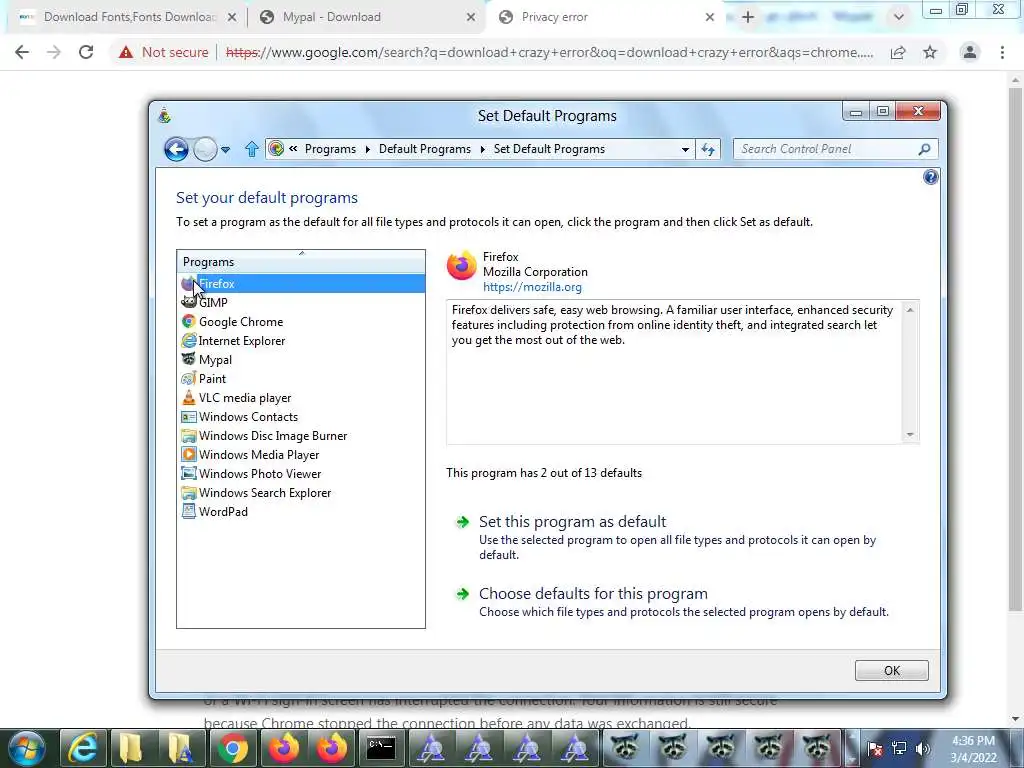The height and width of the screenshot is (768, 1024).
Task: Launch Internet Explorer from taskbar
Action: (x=83, y=748)
